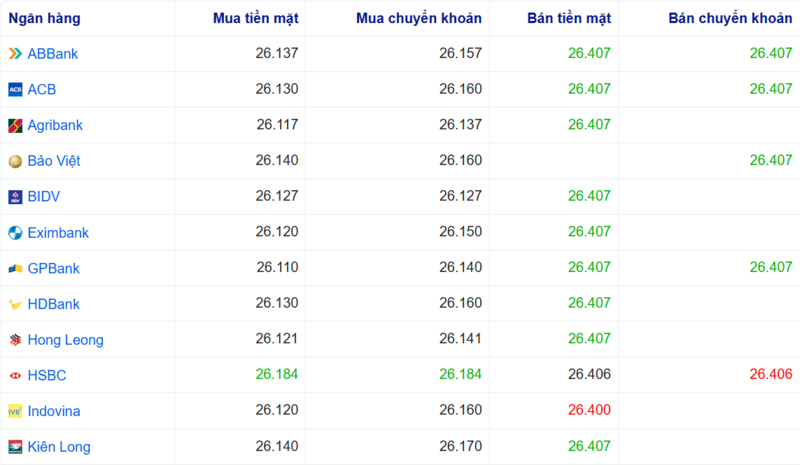Select HSBC Mua tiền mặt 26.184
The image size is (800, 465).
(x=277, y=375)
